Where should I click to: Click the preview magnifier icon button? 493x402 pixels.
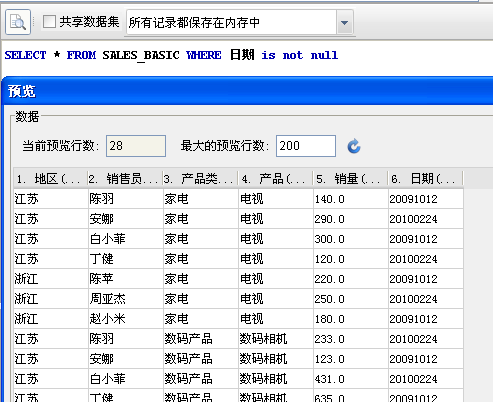pos(18,22)
